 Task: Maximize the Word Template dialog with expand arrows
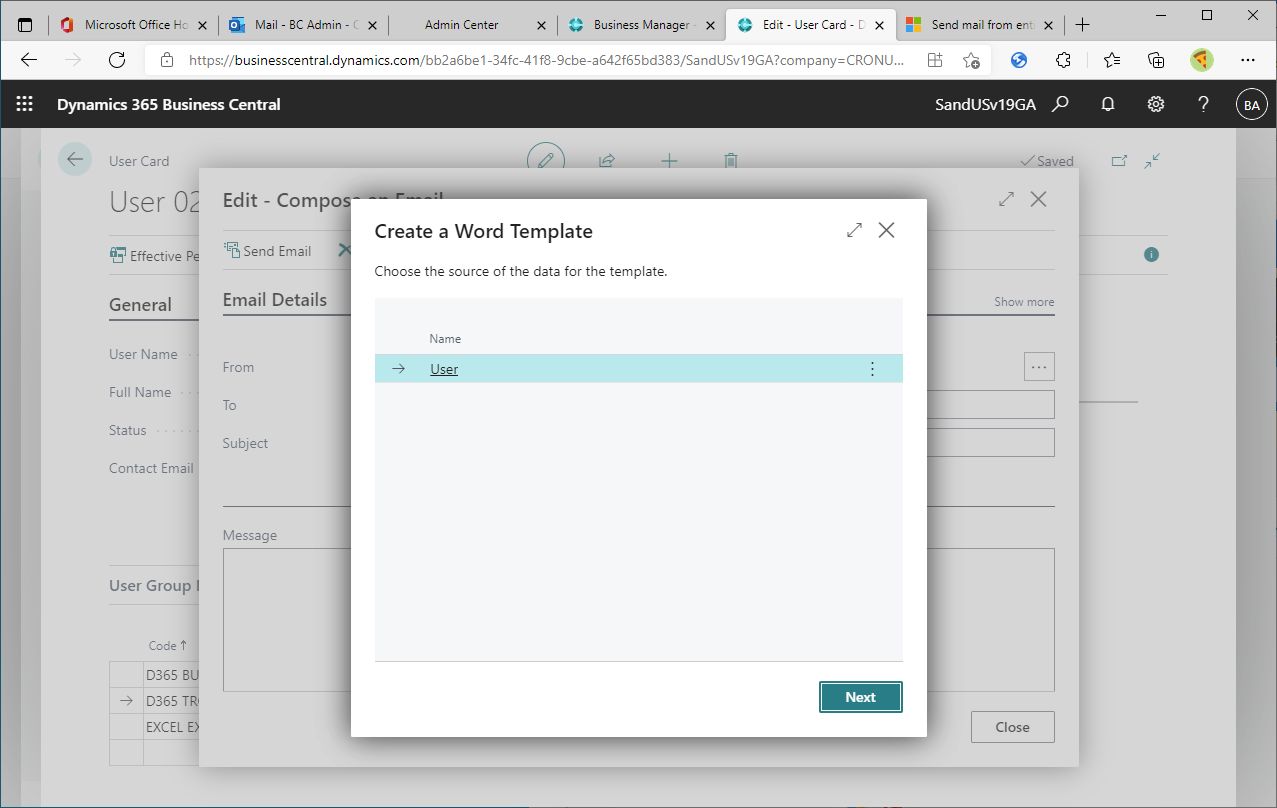pos(853,229)
